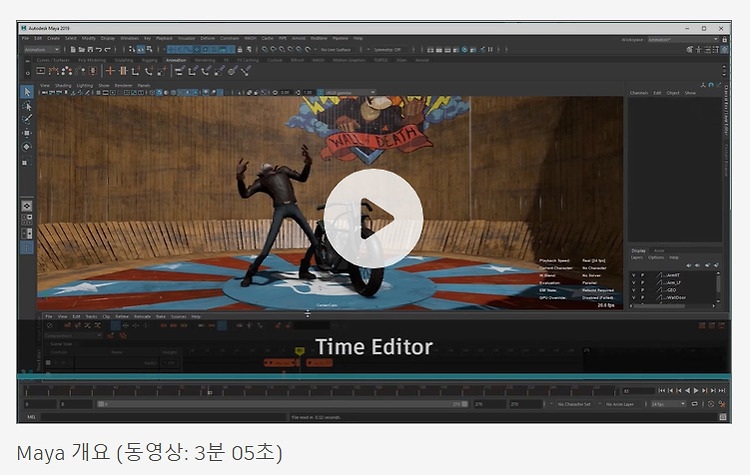This screenshot has height=475, width=750.
Task: Click the New scene icon in status line
Action: click(x=73, y=49)
